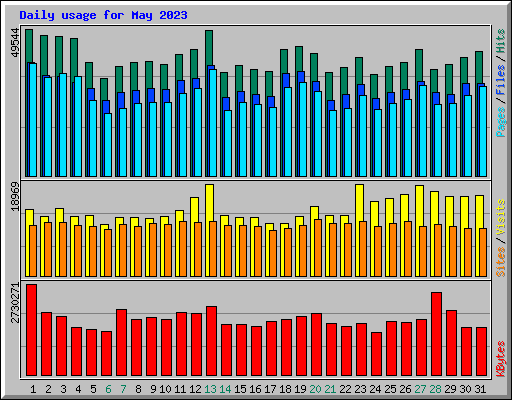Click the KBytes legend label

[x=501, y=359]
